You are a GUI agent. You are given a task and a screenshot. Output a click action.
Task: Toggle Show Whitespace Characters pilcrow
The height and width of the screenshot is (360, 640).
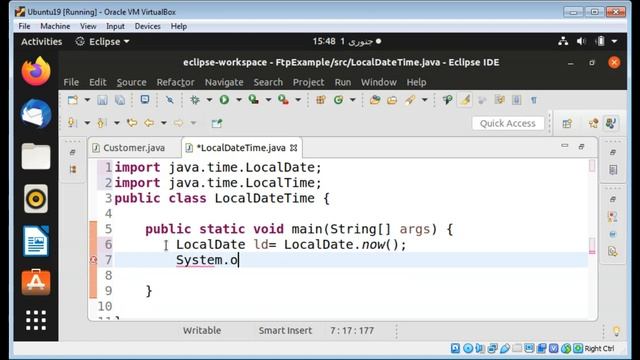(x=534, y=100)
